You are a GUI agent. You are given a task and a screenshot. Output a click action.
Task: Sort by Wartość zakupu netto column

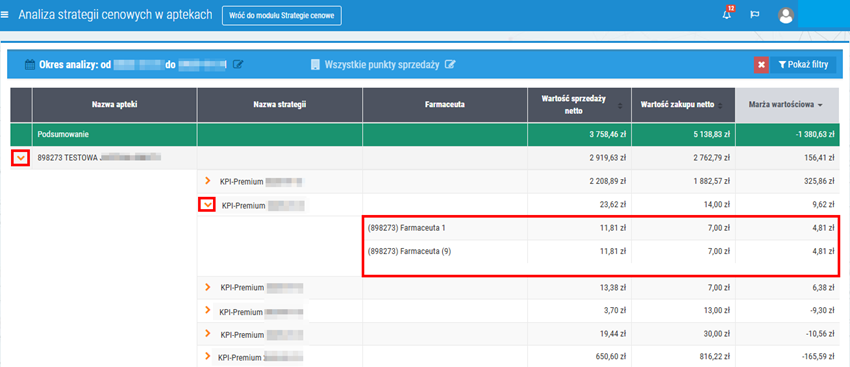pos(682,105)
